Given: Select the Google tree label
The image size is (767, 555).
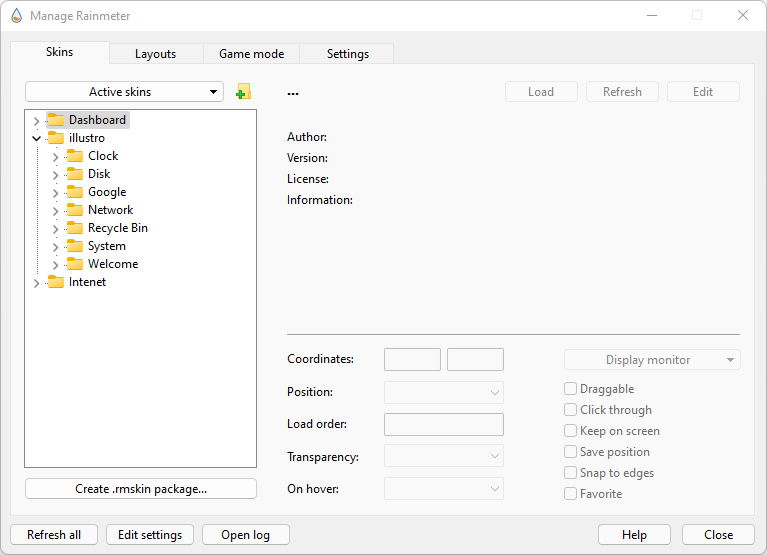Looking at the screenshot, I should point(107,192).
